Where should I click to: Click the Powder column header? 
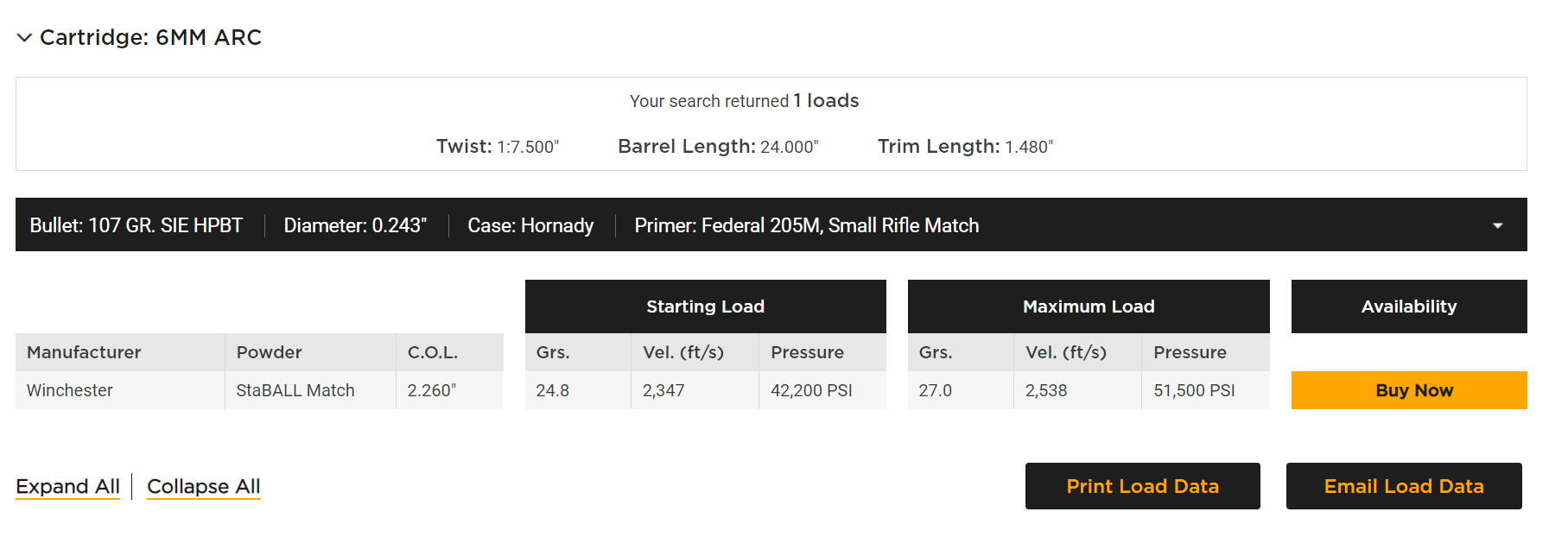click(x=310, y=352)
